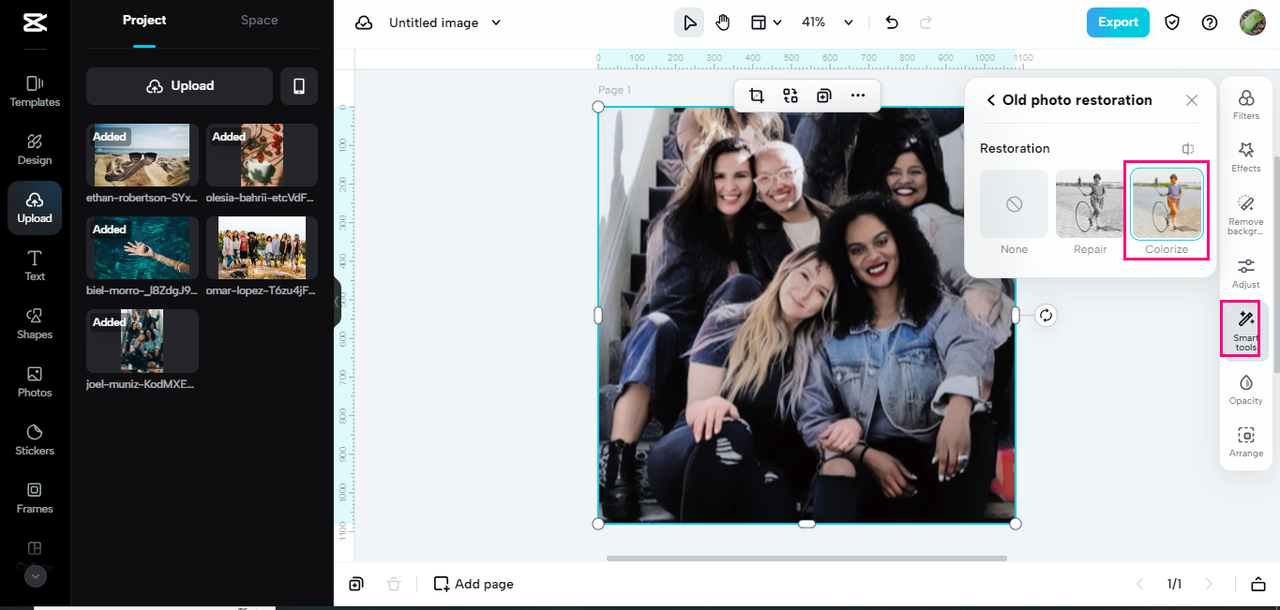Open the help question icon
The image size is (1280, 610).
[1210, 22]
